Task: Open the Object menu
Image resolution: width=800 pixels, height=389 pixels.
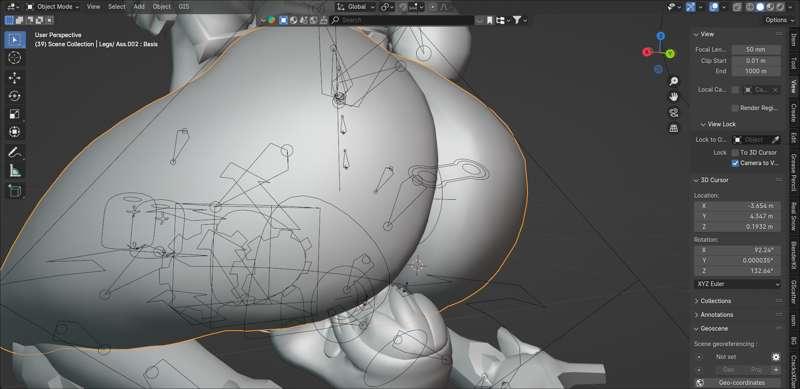Action: (x=162, y=7)
